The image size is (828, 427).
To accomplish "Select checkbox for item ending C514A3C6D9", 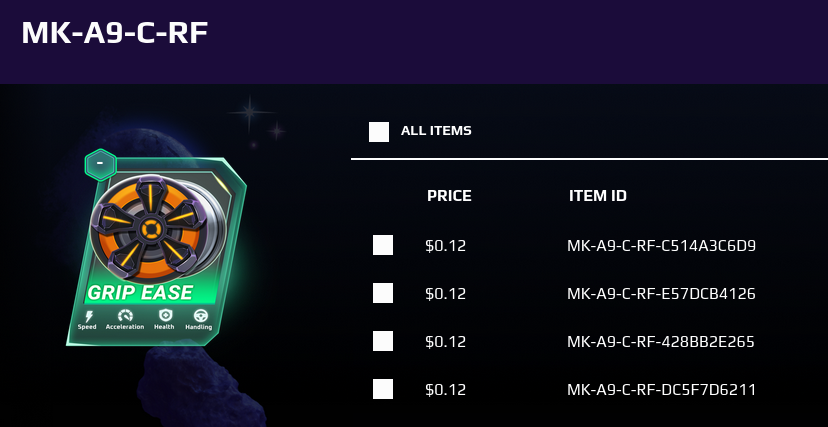I will click(383, 245).
